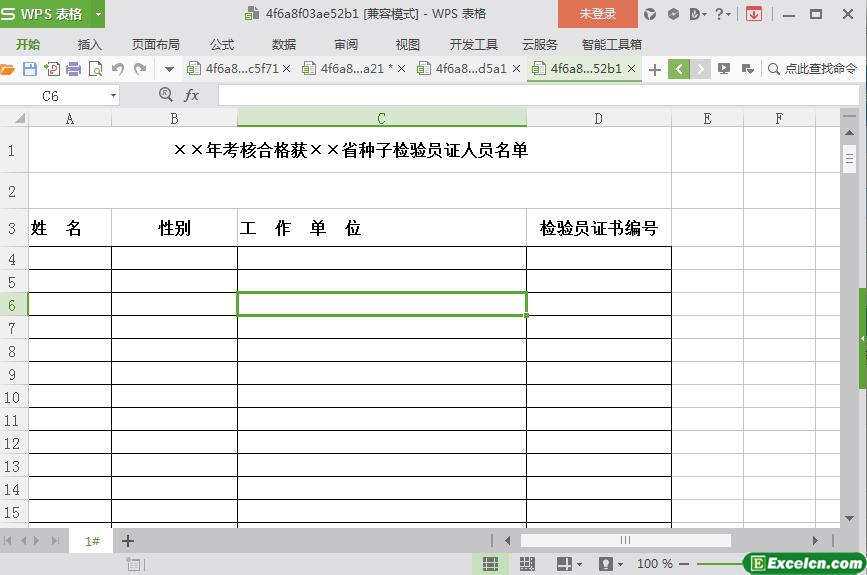
Task: Click the hexagon icon in title bar
Action: pyautogui.click(x=673, y=14)
